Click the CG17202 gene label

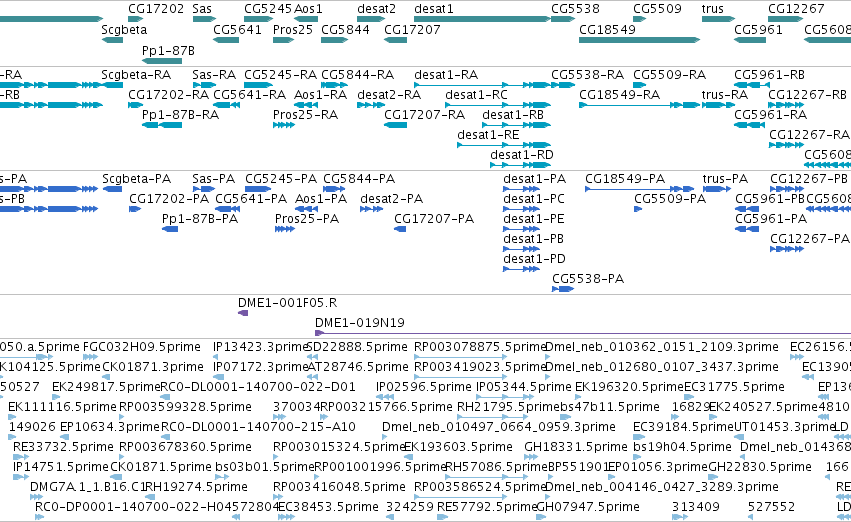(156, 9)
